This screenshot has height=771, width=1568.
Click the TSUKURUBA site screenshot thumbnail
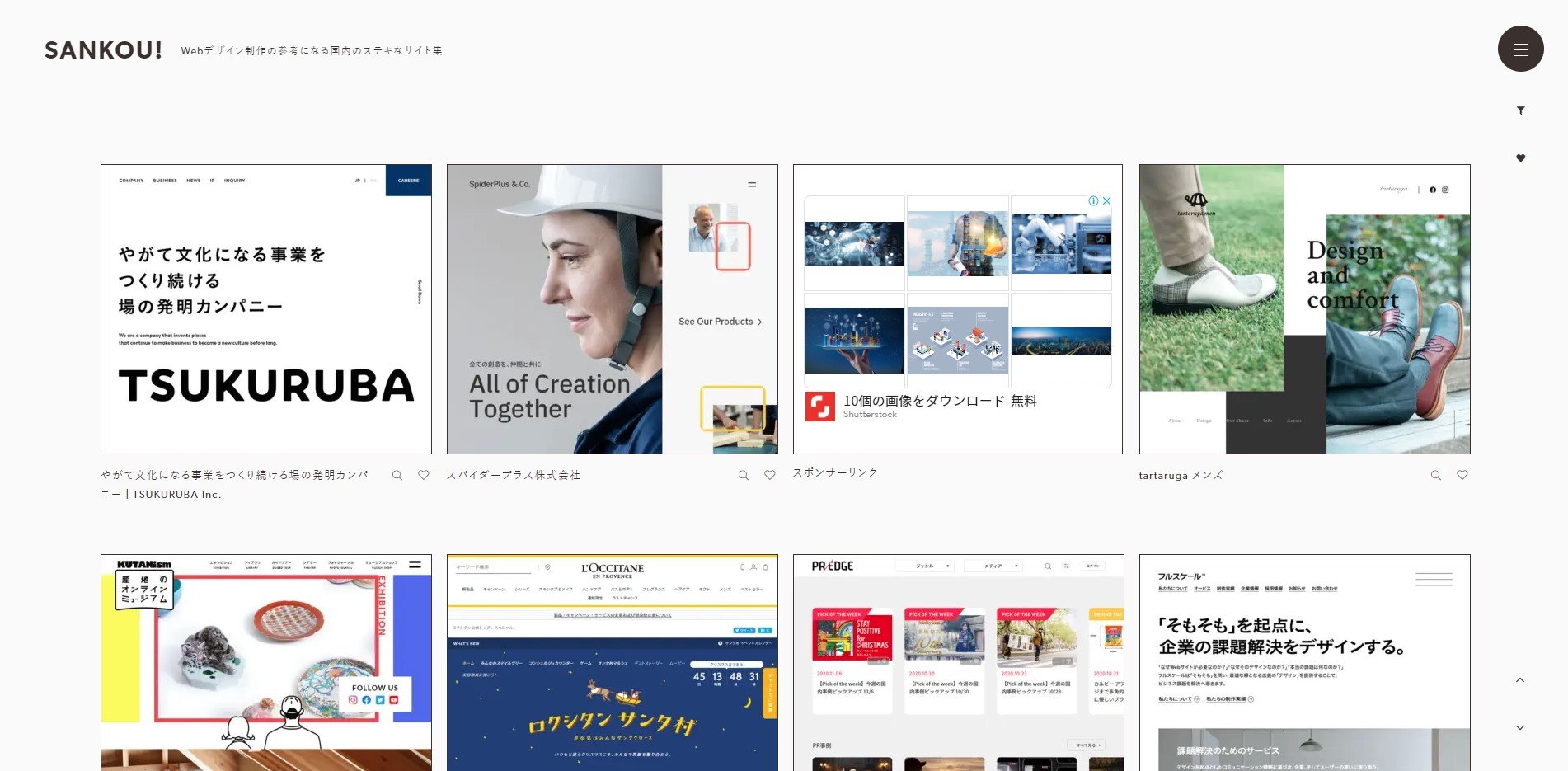tap(265, 308)
